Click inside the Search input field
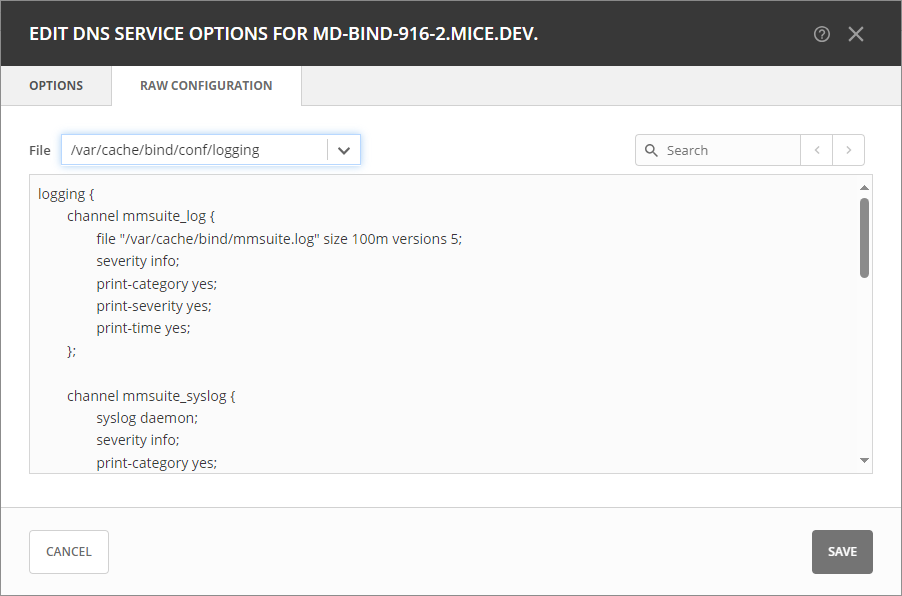 pos(720,149)
